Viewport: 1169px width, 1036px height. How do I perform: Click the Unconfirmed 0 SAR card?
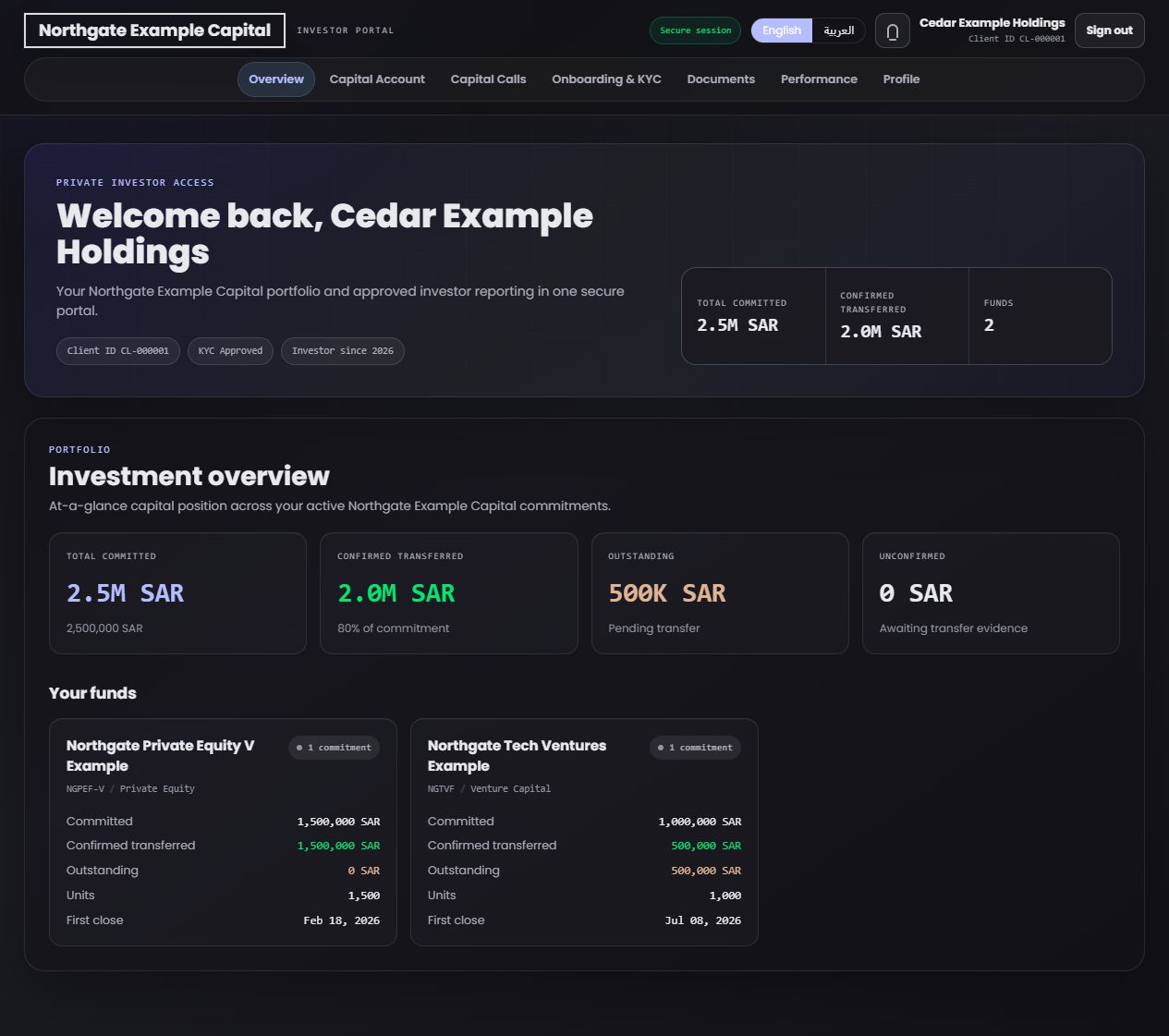pyautogui.click(x=991, y=593)
